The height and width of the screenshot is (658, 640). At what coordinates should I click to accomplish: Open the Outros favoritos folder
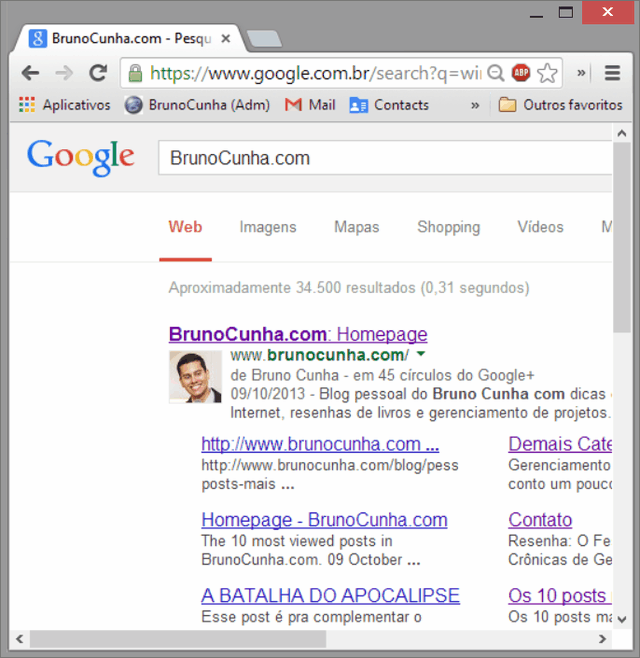point(560,105)
